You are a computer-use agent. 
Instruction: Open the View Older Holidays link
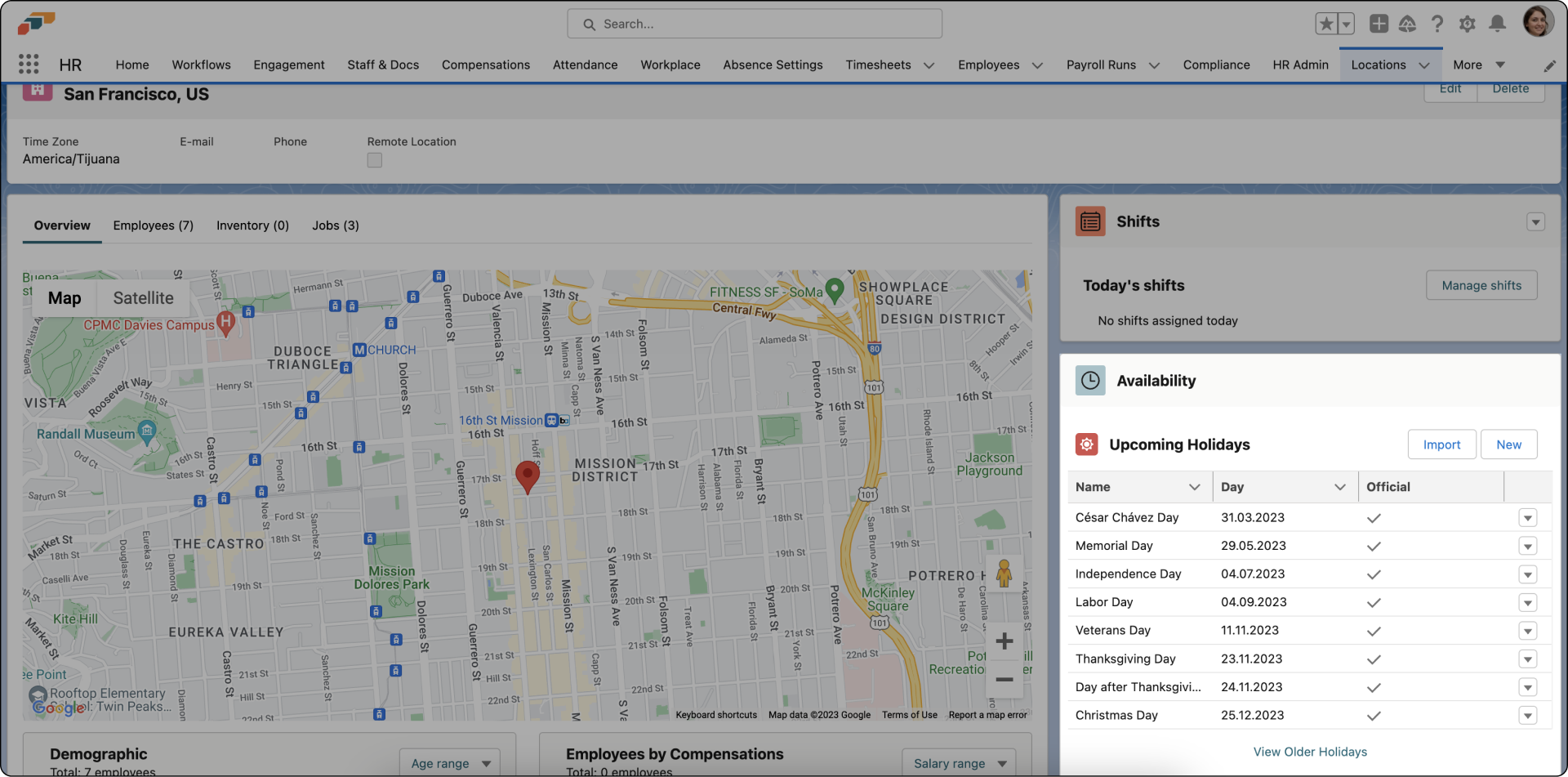point(1310,752)
